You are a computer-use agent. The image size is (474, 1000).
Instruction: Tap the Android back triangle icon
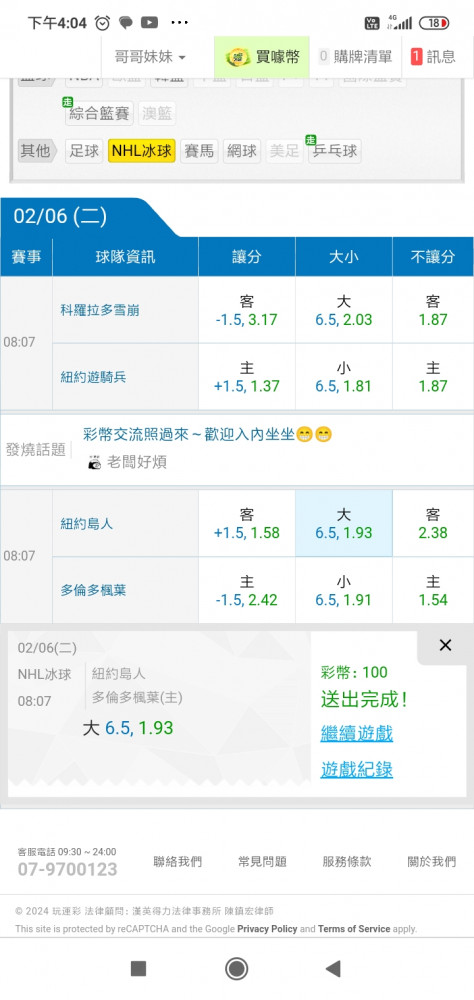(x=333, y=969)
